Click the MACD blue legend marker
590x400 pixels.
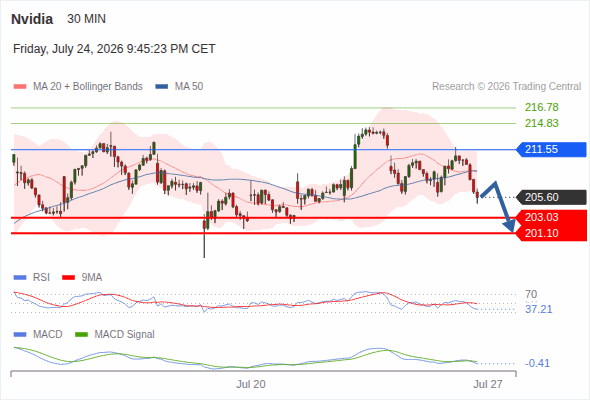tap(20, 334)
